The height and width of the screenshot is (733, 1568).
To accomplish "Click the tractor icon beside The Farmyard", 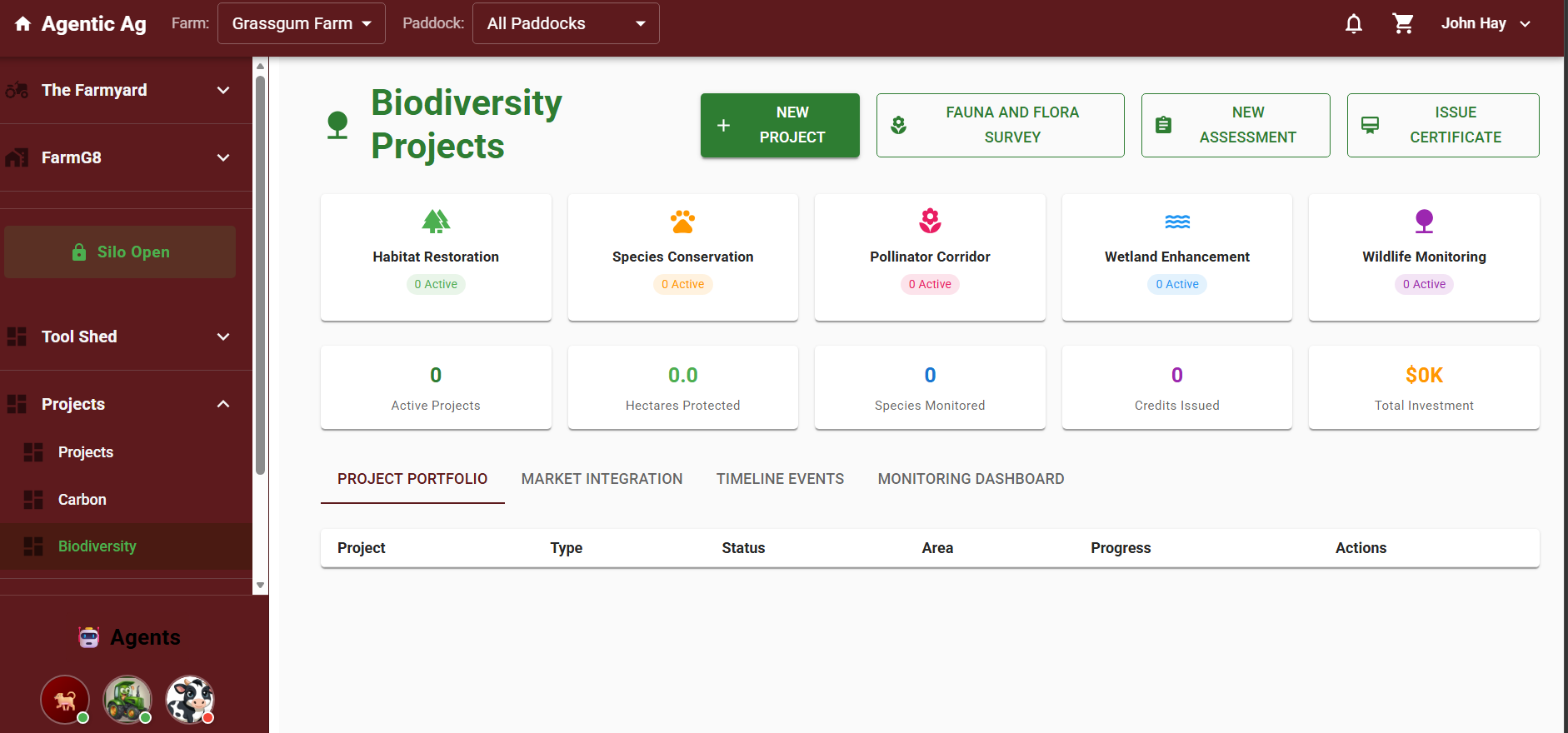I will (17, 90).
